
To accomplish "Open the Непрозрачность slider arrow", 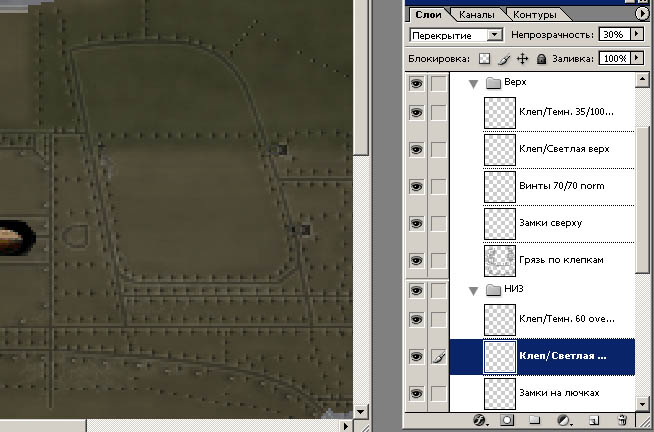I will click(x=636, y=35).
